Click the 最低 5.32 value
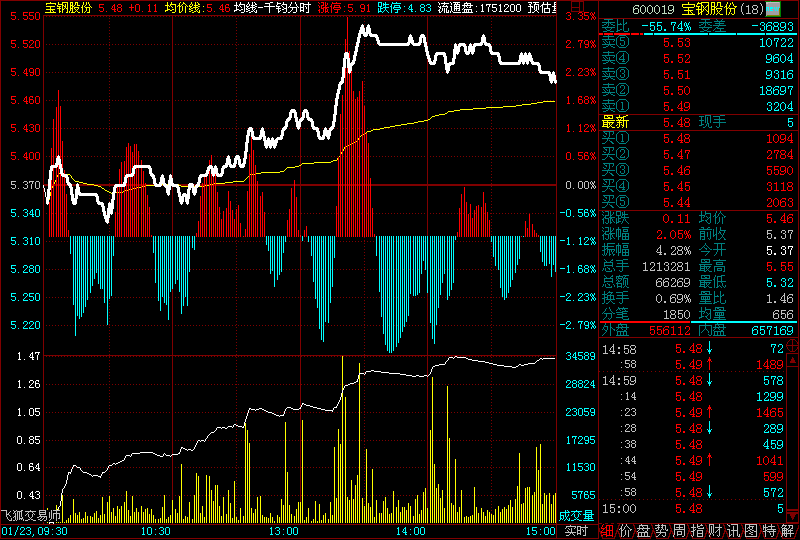 coord(780,282)
